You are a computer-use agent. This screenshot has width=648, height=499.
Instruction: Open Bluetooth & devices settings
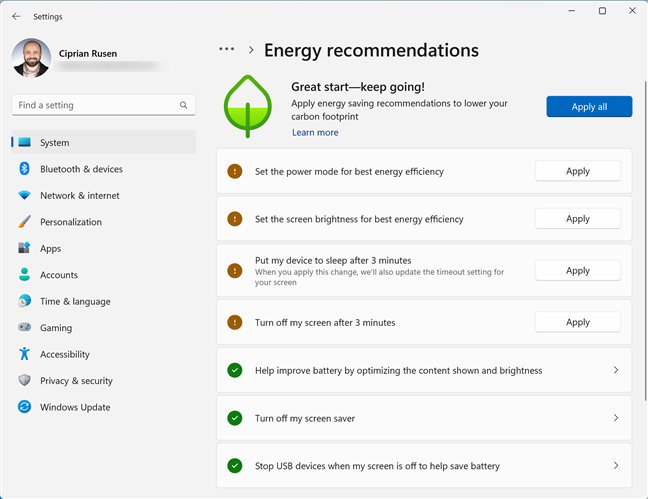103,169
